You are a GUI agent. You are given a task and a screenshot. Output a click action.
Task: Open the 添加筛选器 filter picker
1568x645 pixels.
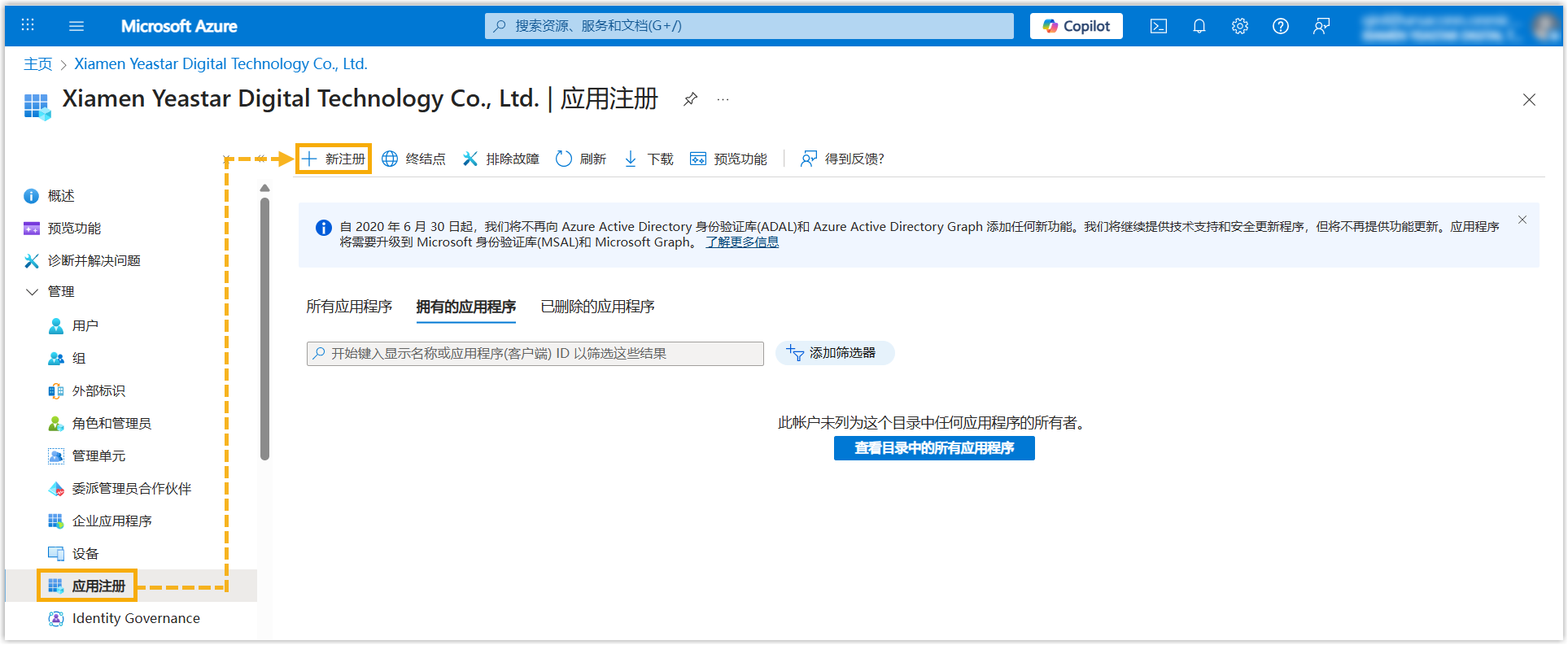[834, 353]
